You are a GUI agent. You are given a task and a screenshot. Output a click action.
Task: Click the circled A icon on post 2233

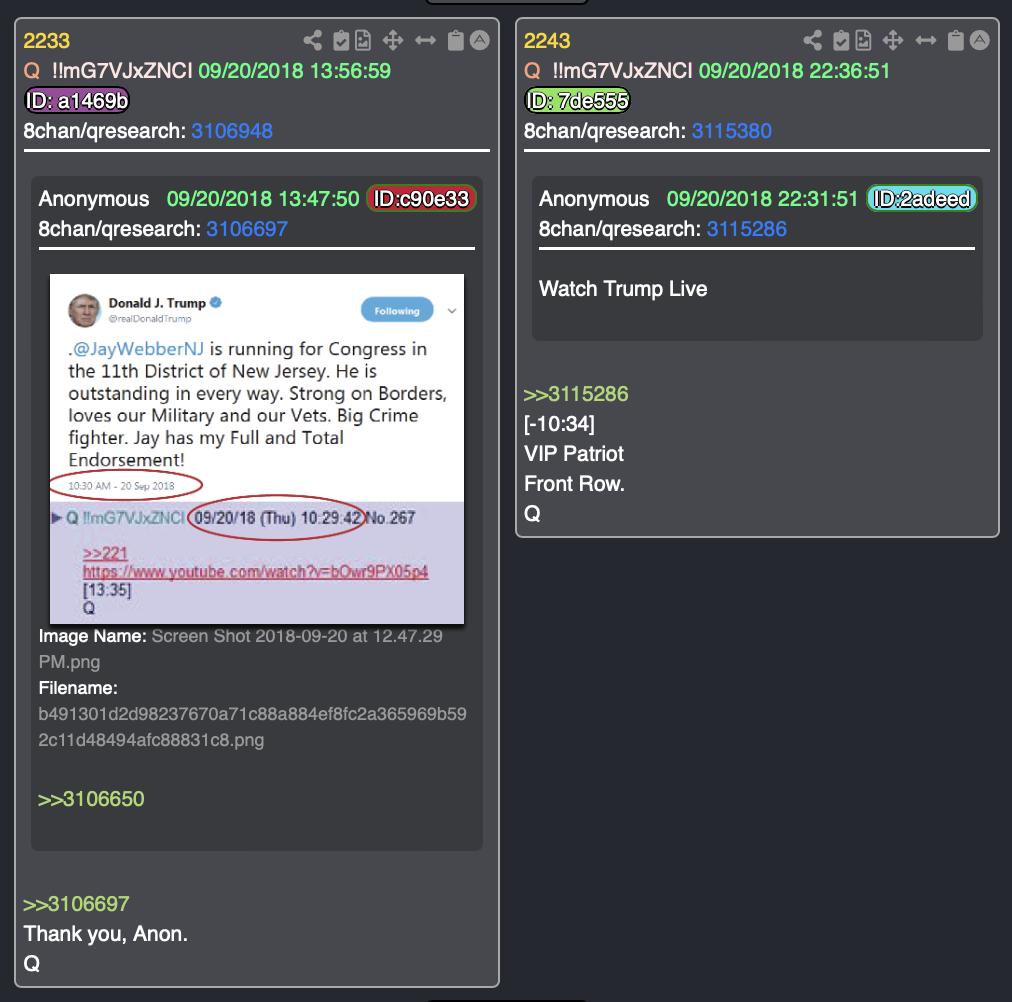[x=480, y=40]
